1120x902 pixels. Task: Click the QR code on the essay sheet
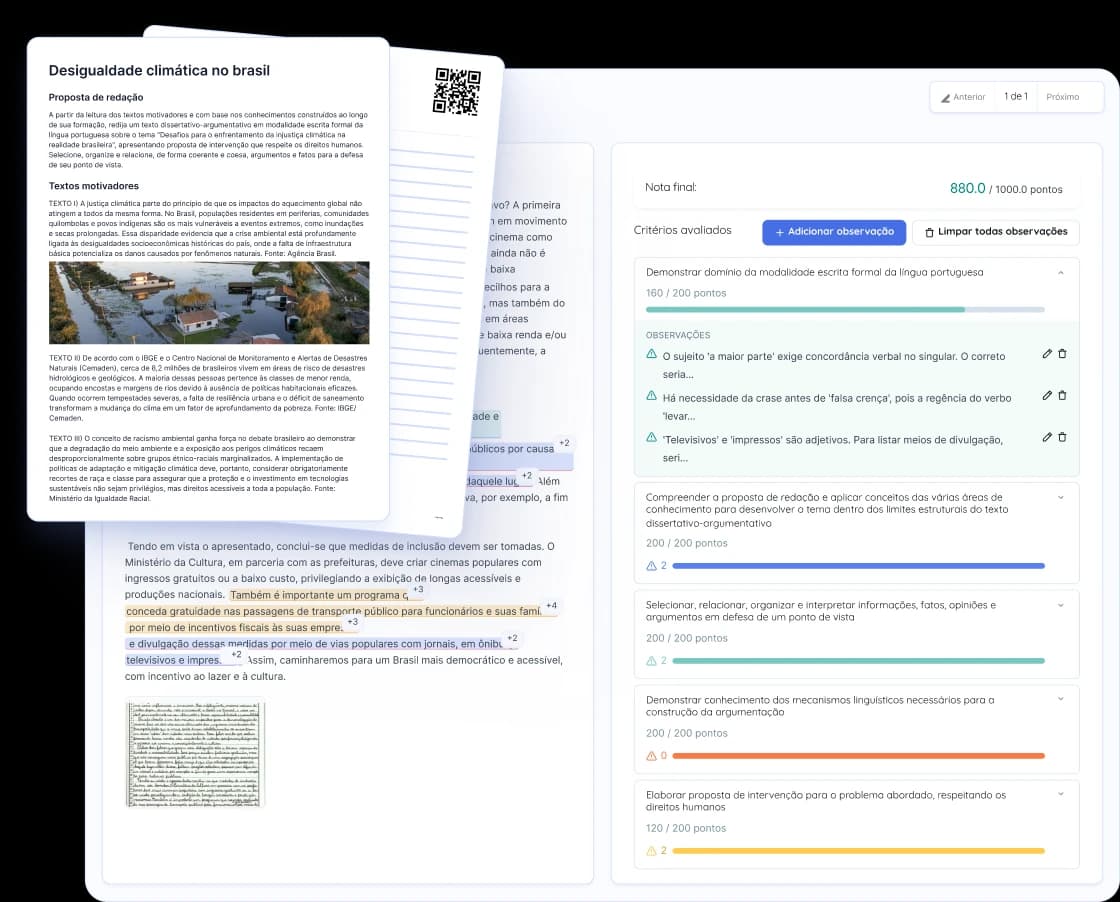(456, 91)
